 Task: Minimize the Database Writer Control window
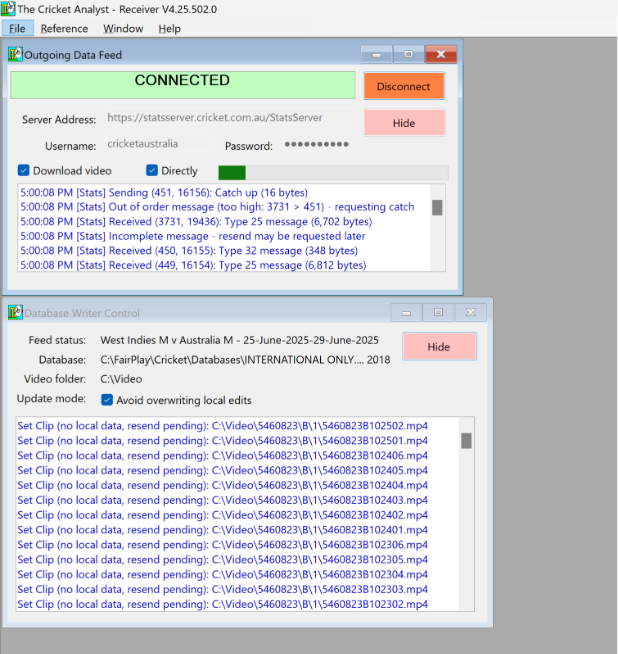[x=406, y=313]
